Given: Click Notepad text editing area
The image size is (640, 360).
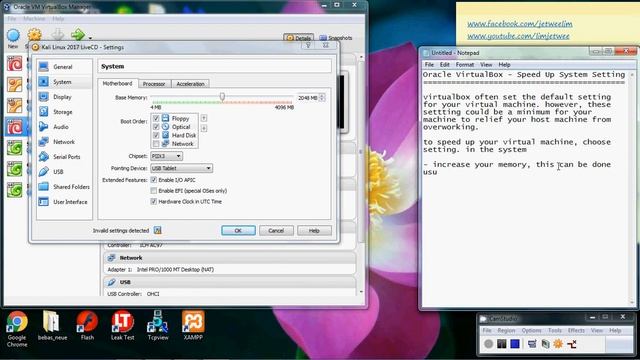Looking at the screenshot, I should (526, 188).
